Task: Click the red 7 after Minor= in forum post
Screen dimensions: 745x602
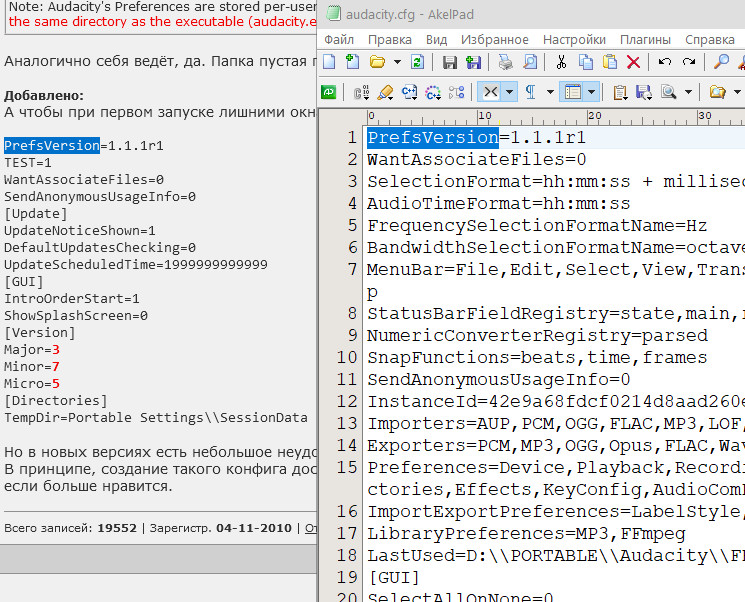Action: click(56, 366)
